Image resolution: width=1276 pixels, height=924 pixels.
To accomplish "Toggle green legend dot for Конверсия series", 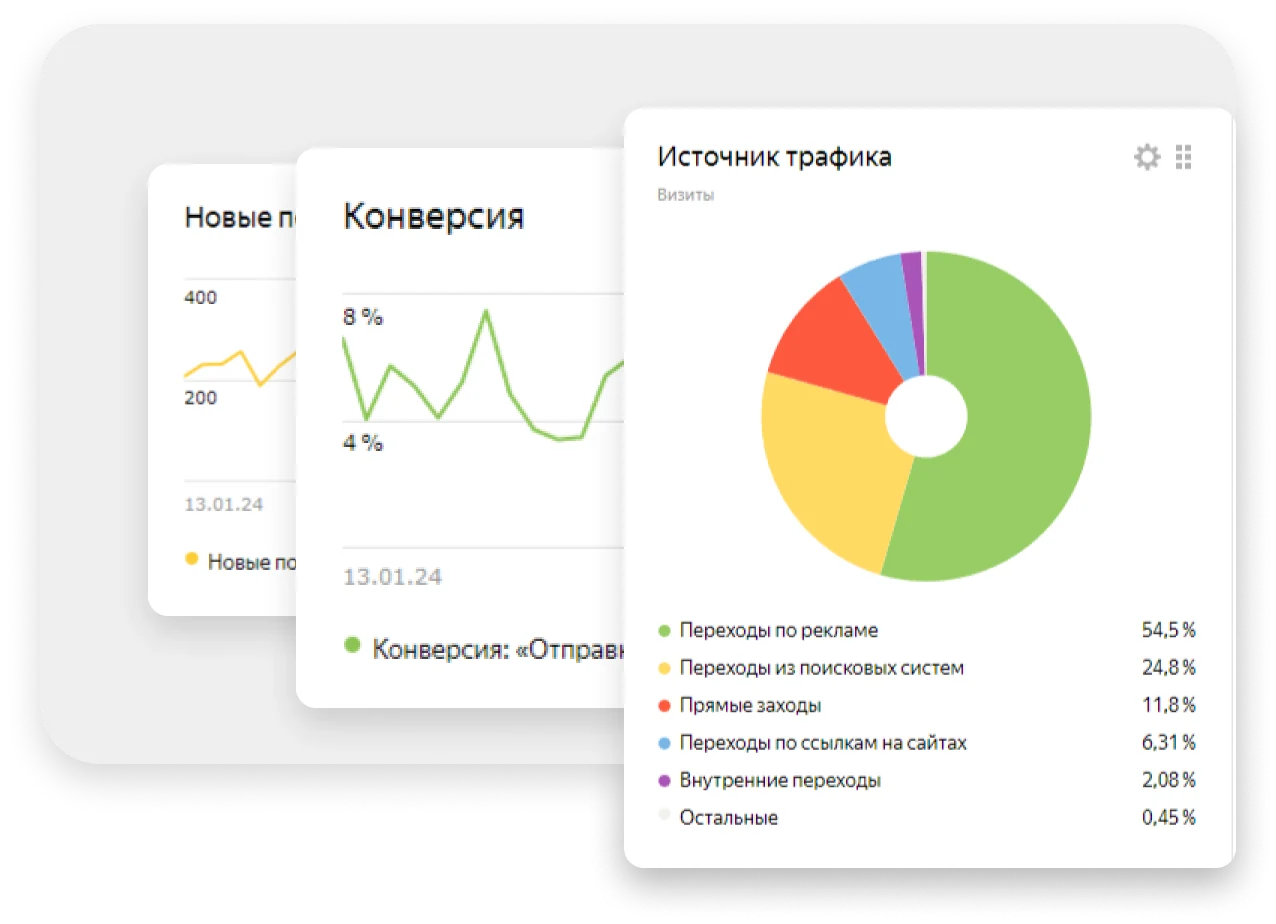I will pos(352,646).
